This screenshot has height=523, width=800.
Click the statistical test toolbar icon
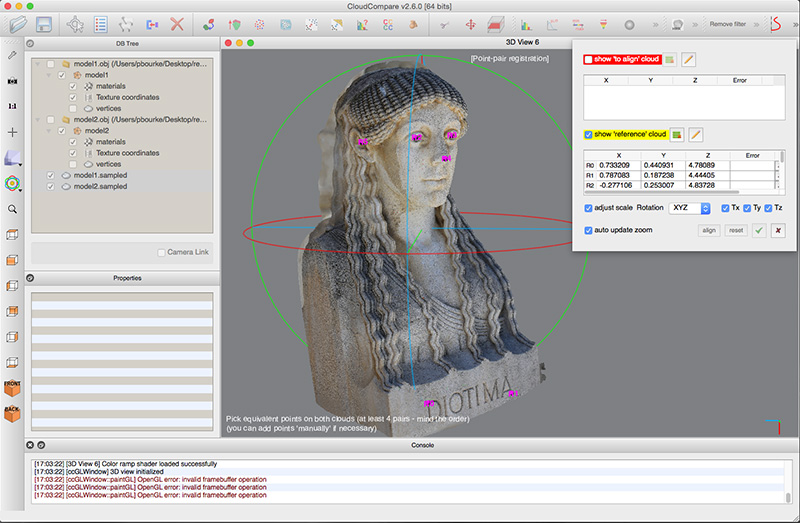tap(362, 24)
